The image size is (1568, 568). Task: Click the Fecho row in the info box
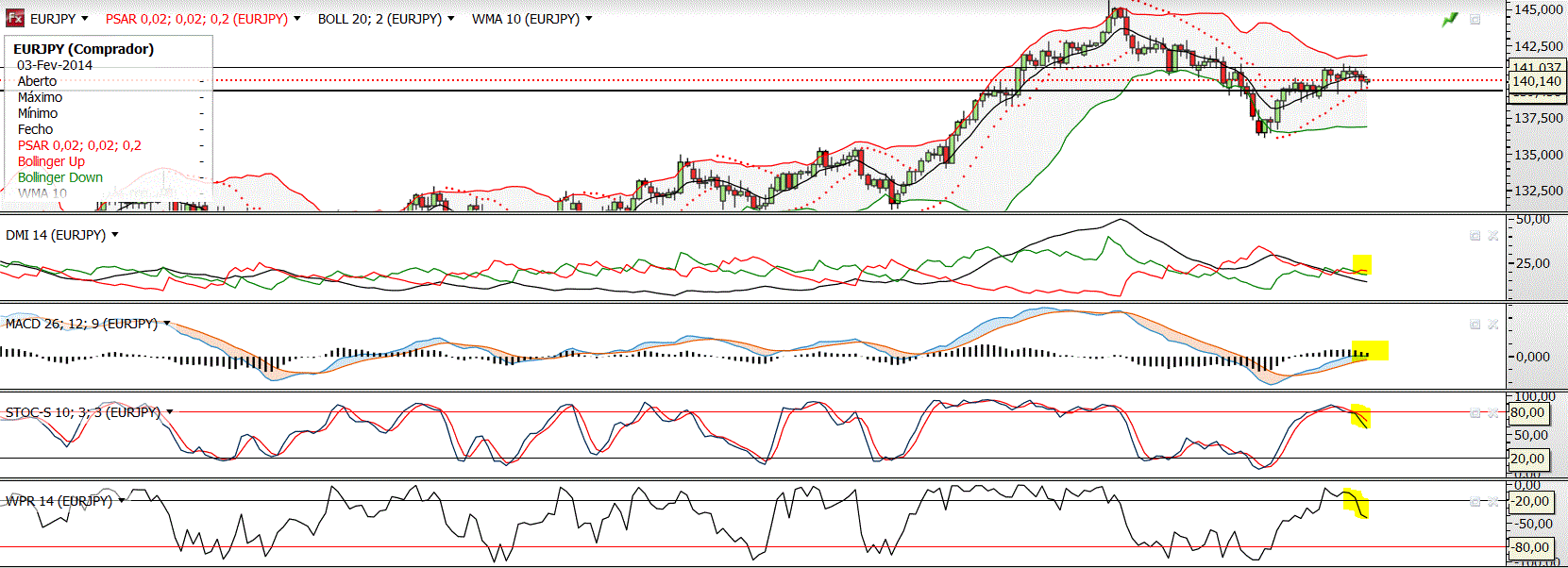(x=110, y=129)
